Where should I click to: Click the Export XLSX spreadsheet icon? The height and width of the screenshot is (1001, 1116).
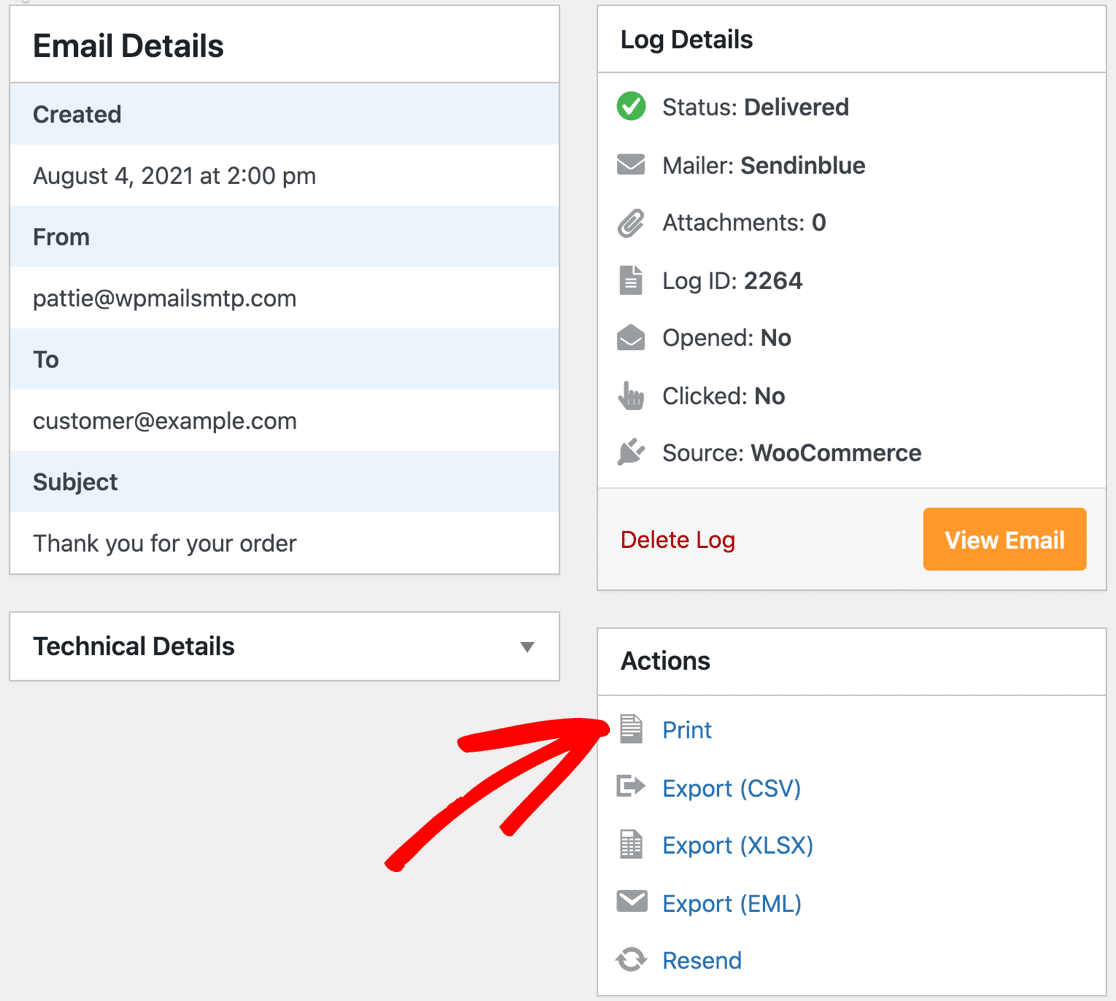point(631,845)
